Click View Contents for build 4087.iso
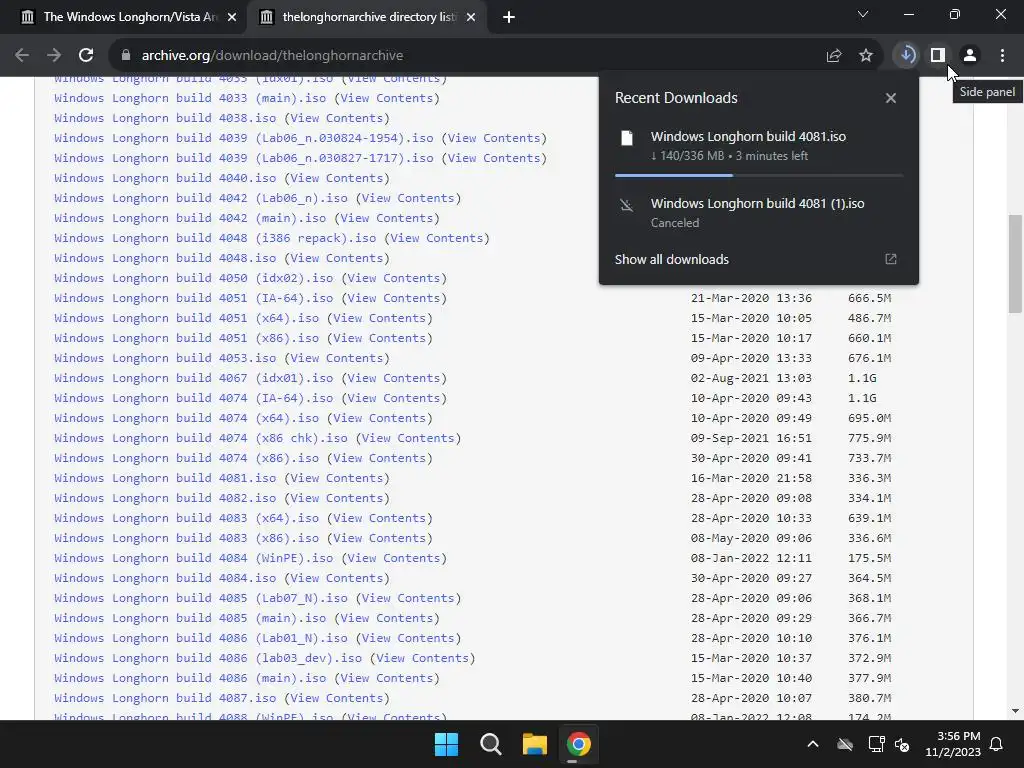 [x=337, y=698]
